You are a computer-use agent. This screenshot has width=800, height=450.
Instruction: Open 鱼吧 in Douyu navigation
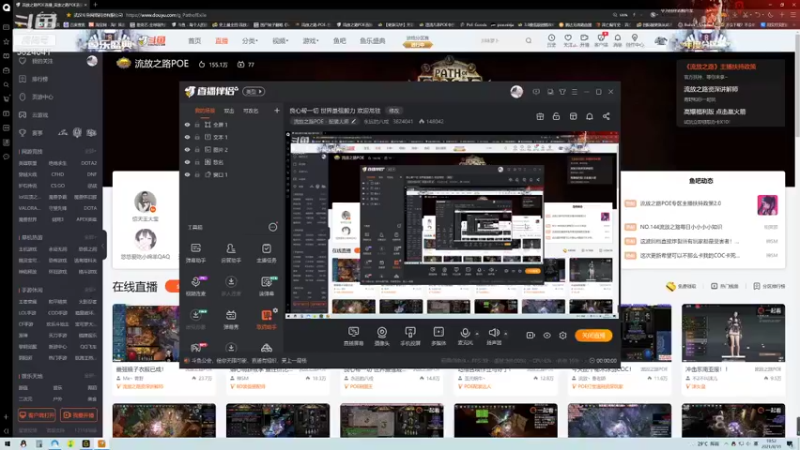click(339, 41)
